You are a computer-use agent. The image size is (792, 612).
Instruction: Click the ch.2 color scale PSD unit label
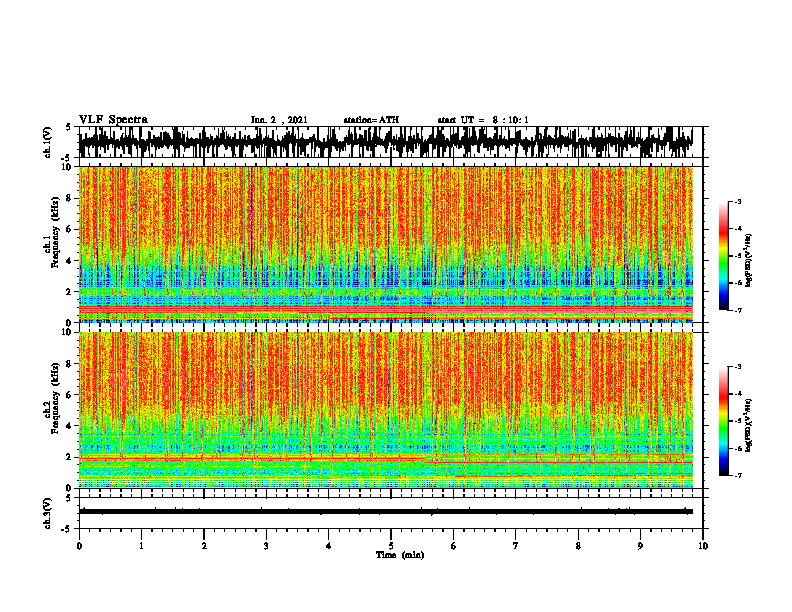(749, 425)
